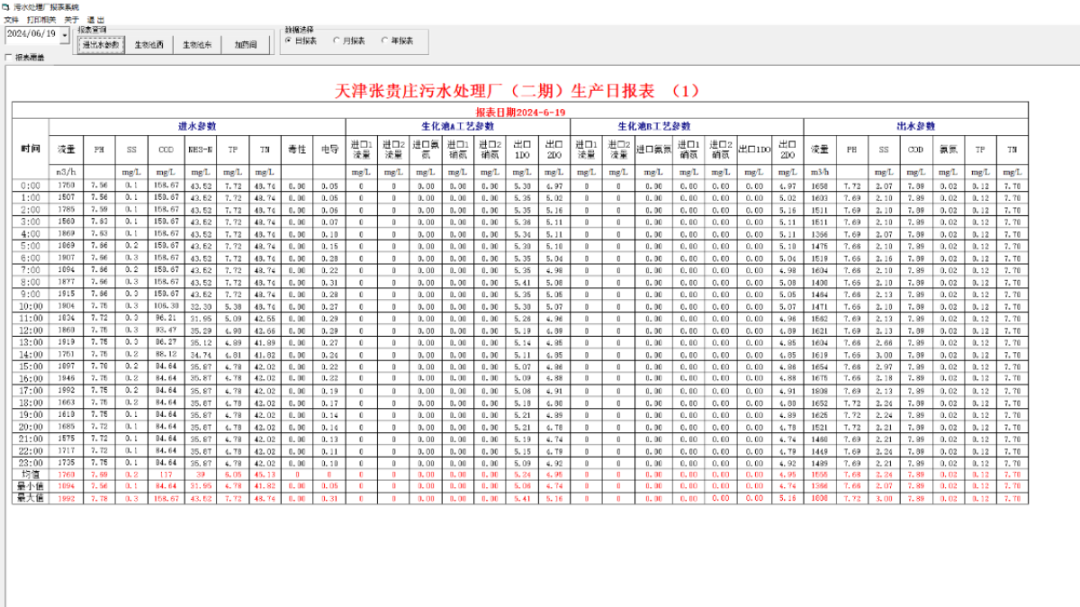Click the 0:00 time row label
Screen dimensions: 1080x607
tap(30, 186)
